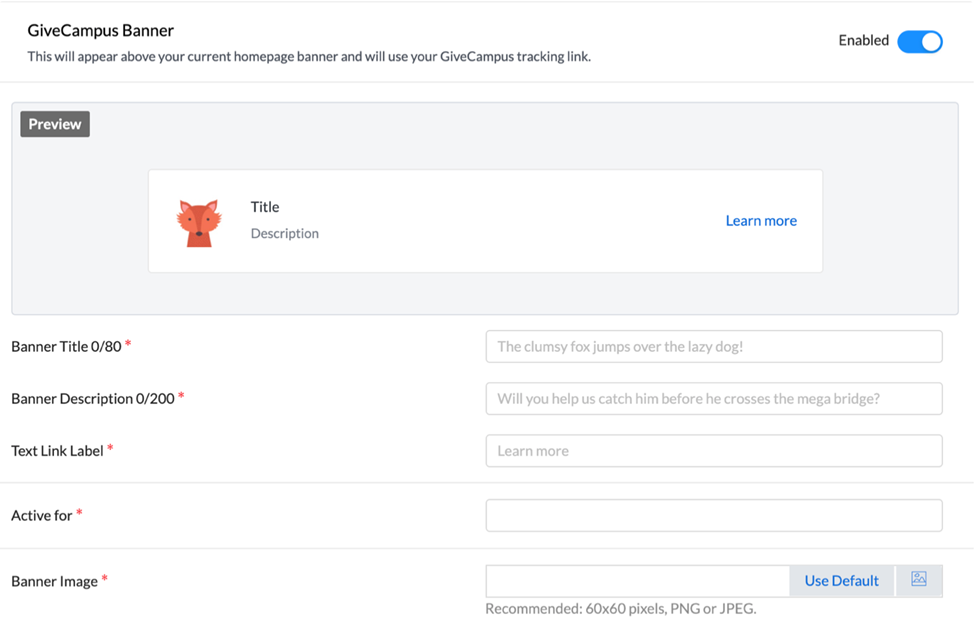This screenshot has width=975, height=641.
Task: Open the Active for selection field
Action: [714, 515]
